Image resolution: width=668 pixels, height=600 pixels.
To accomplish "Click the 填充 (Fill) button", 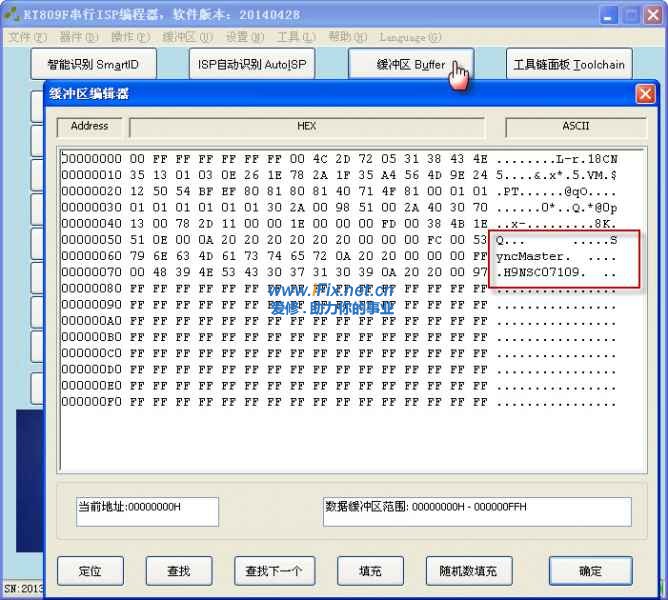I will (x=370, y=571).
